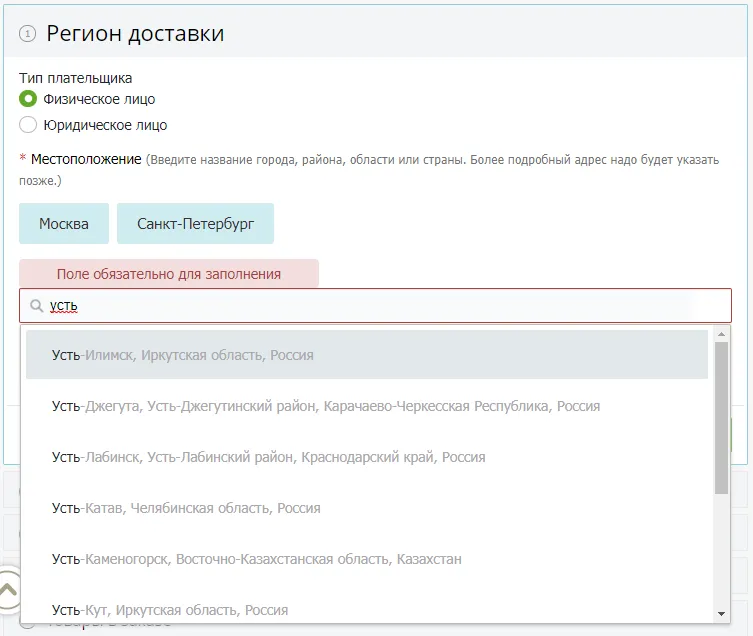Choose Усть-Кут, Иркутская область suggestion

click(x=170, y=609)
